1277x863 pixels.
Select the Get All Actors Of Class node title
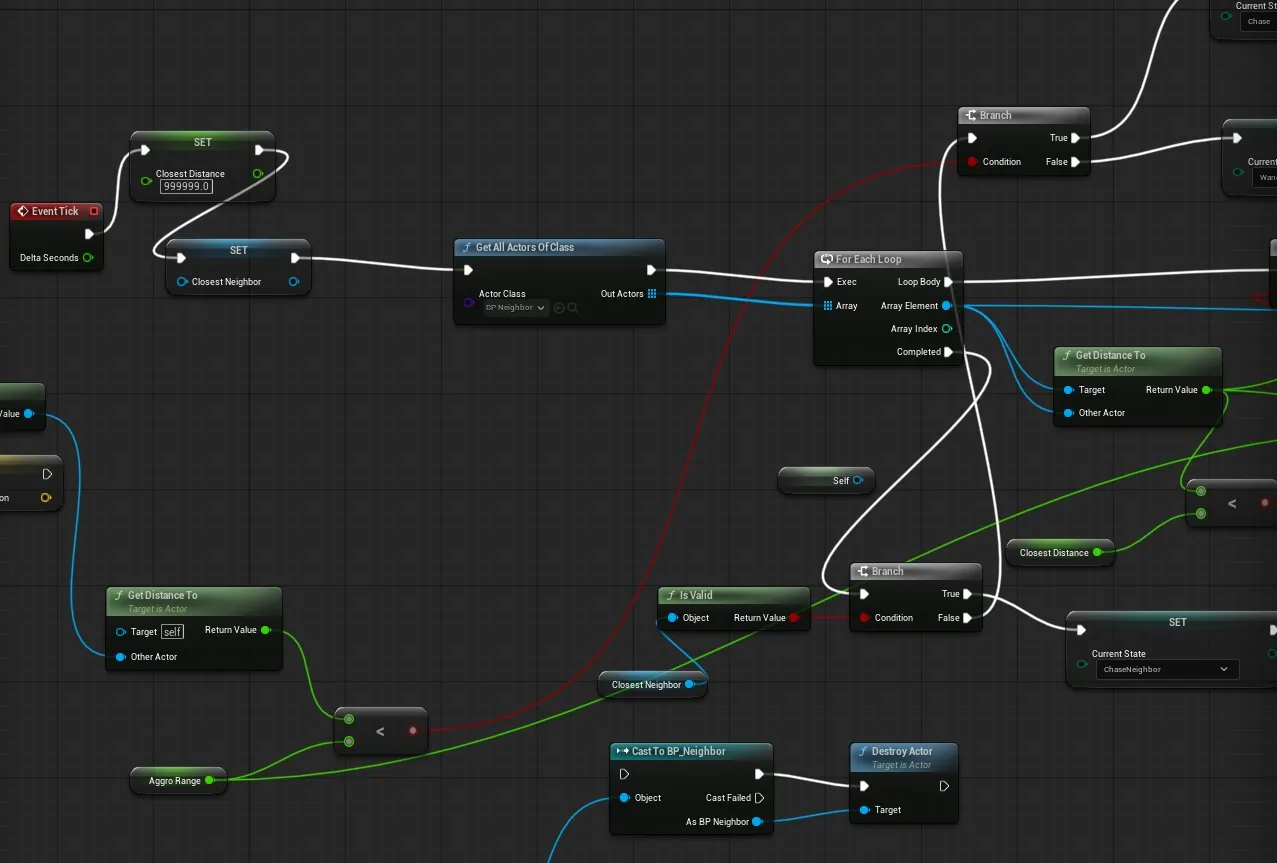pyautogui.click(x=525, y=247)
